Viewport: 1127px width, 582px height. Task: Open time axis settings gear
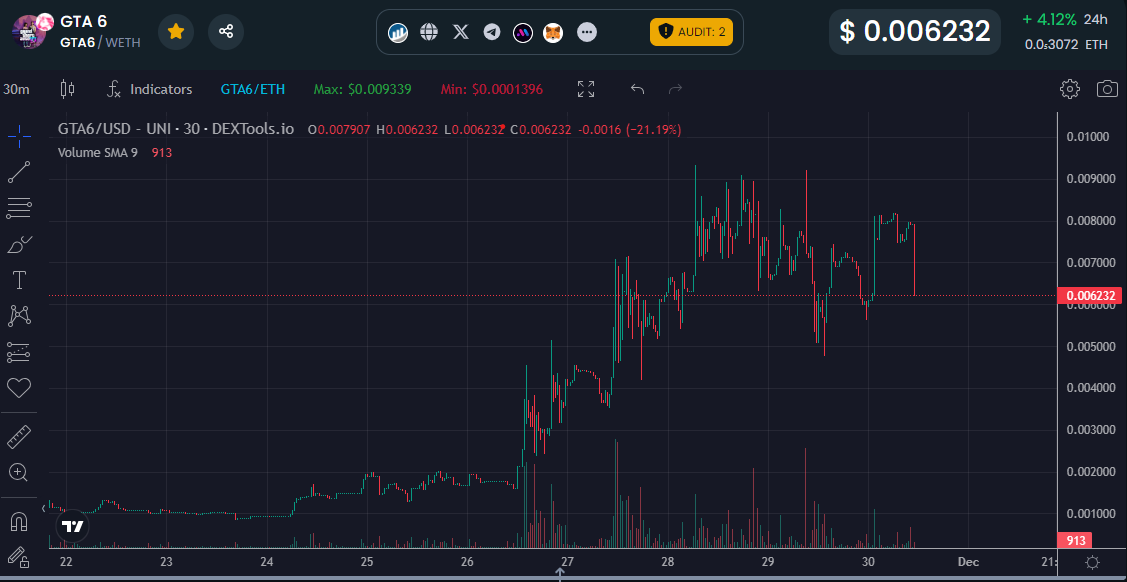[x=1092, y=562]
